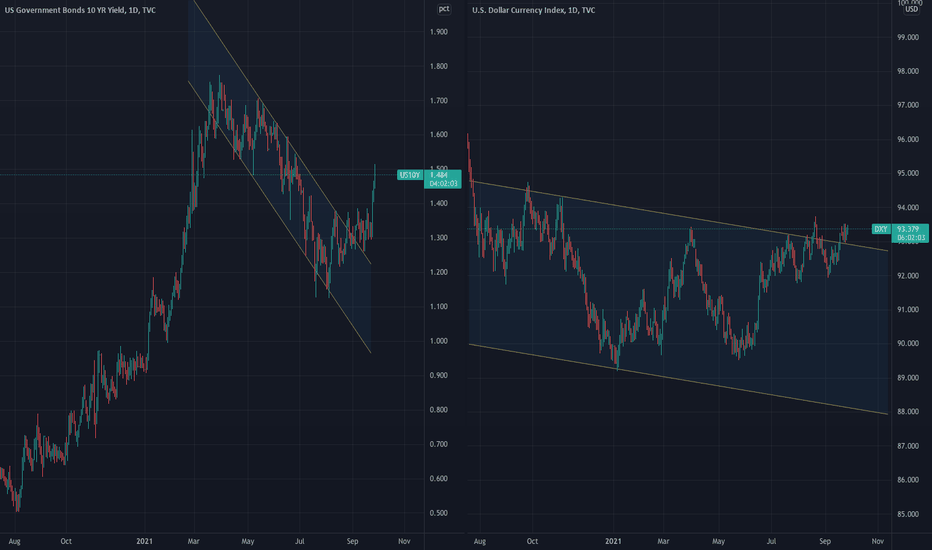
Task: Select the upper channel trendline on DXY chart
Action: tap(679, 216)
